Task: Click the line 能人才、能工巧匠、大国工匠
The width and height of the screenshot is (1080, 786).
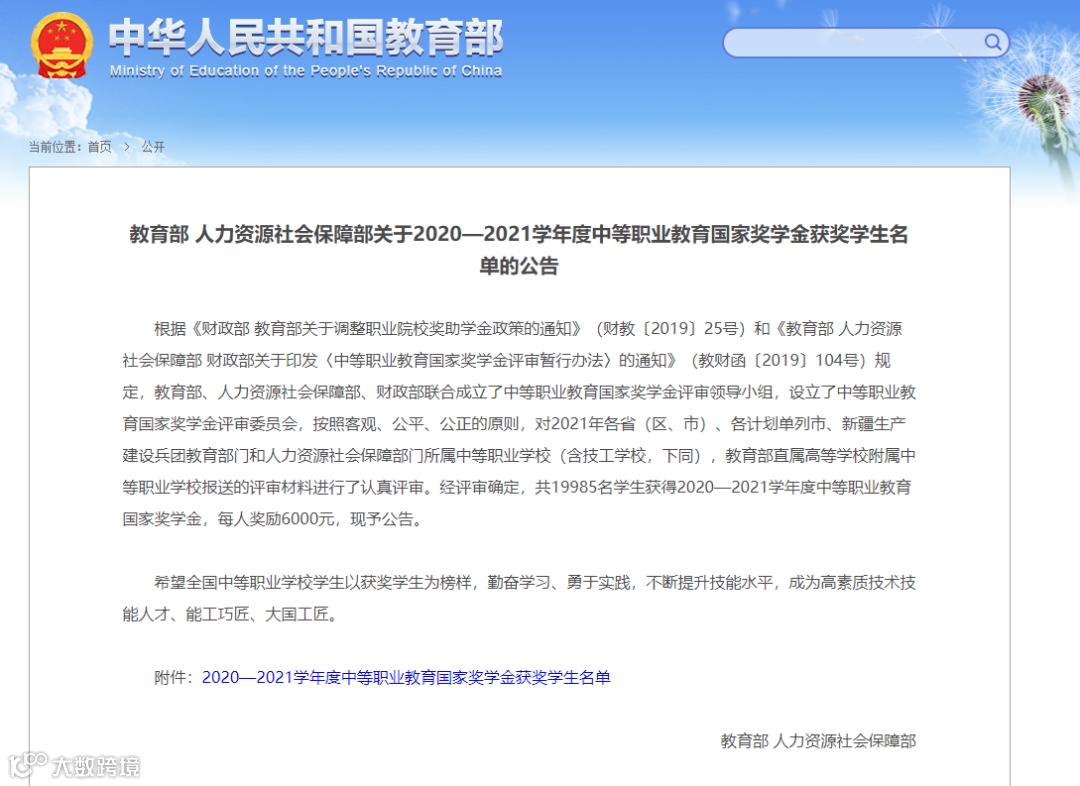Action: [230, 614]
